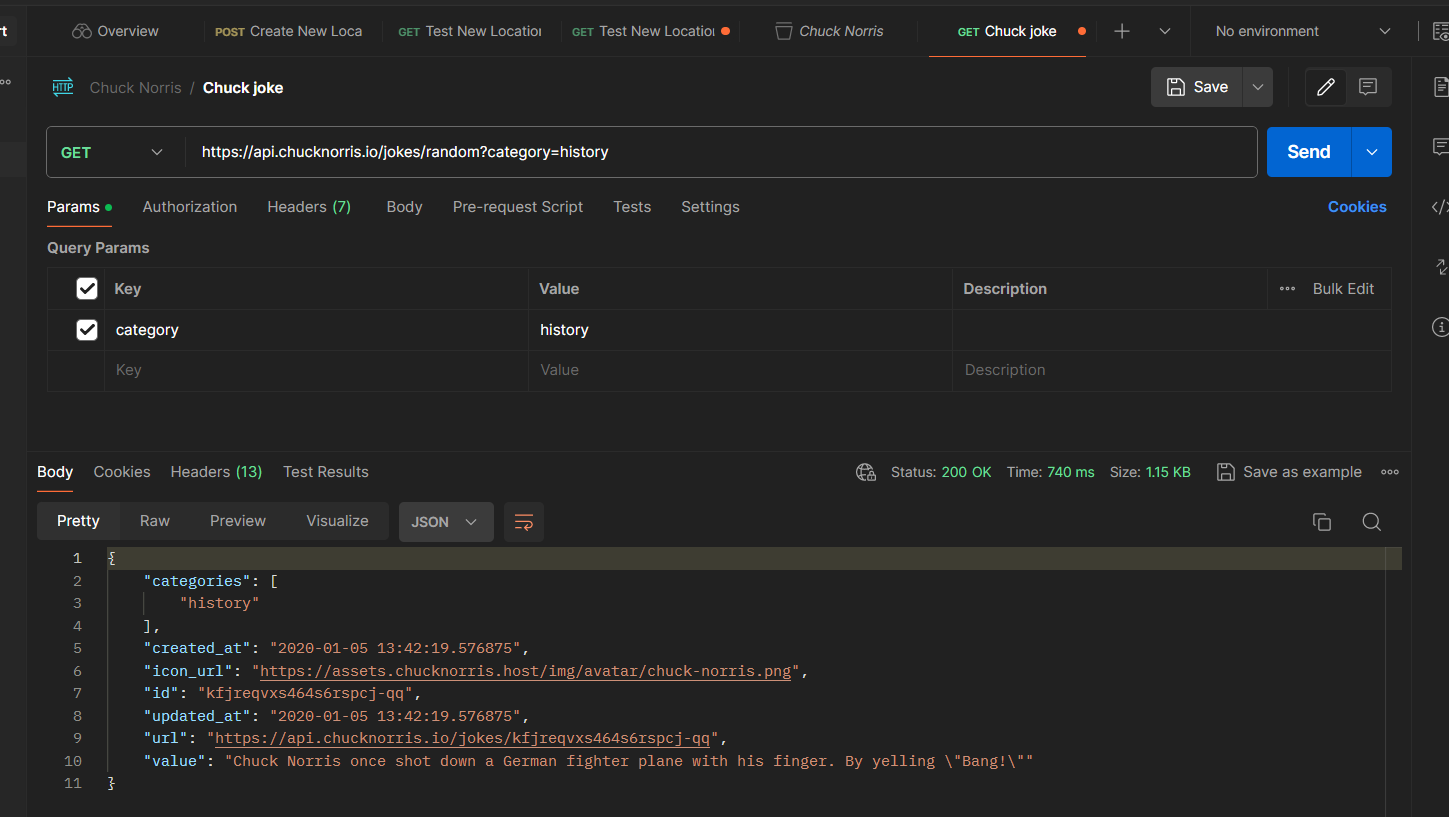Open the JSON format dropdown

446,522
